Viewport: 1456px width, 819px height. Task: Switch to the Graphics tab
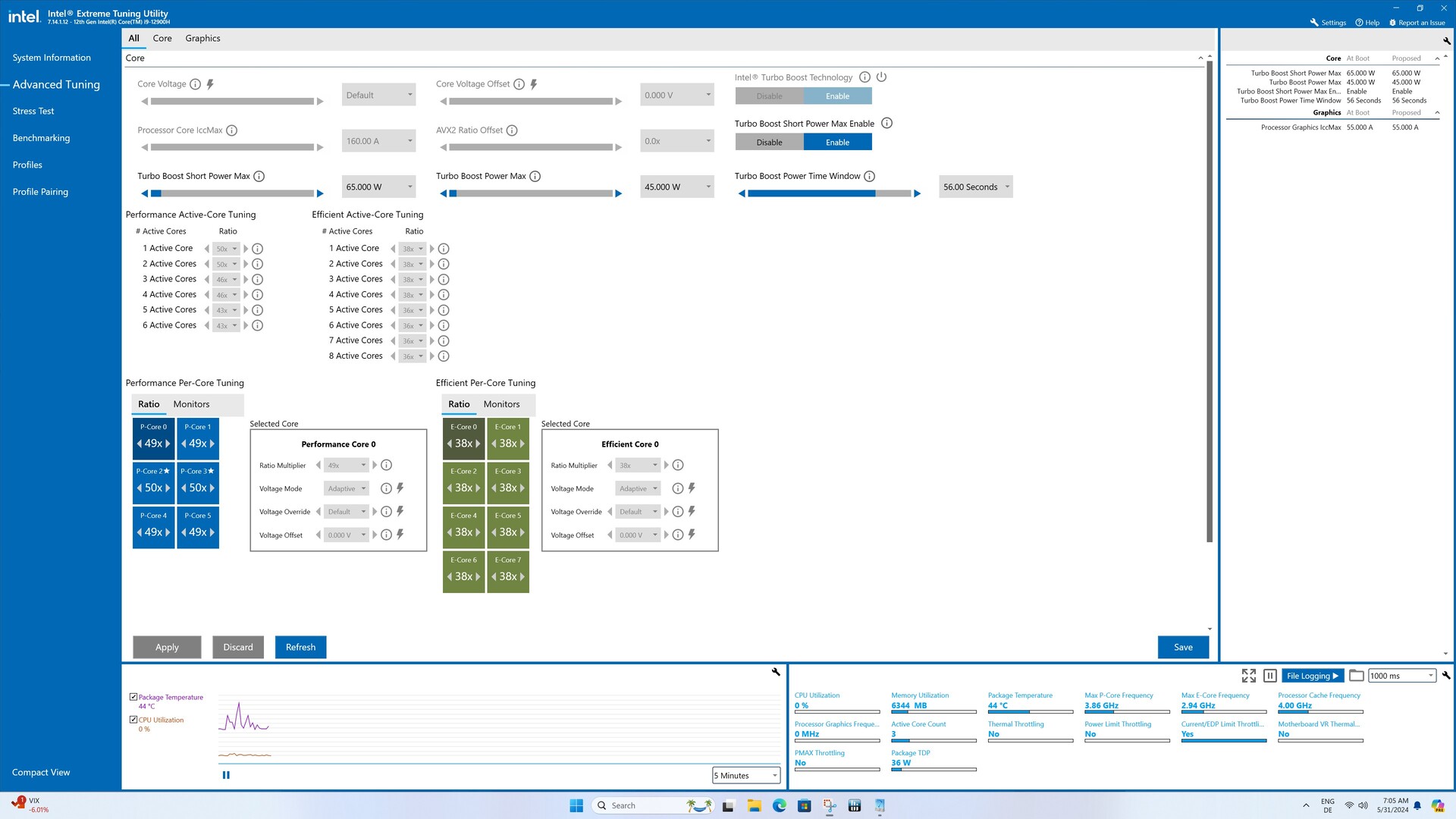click(202, 39)
